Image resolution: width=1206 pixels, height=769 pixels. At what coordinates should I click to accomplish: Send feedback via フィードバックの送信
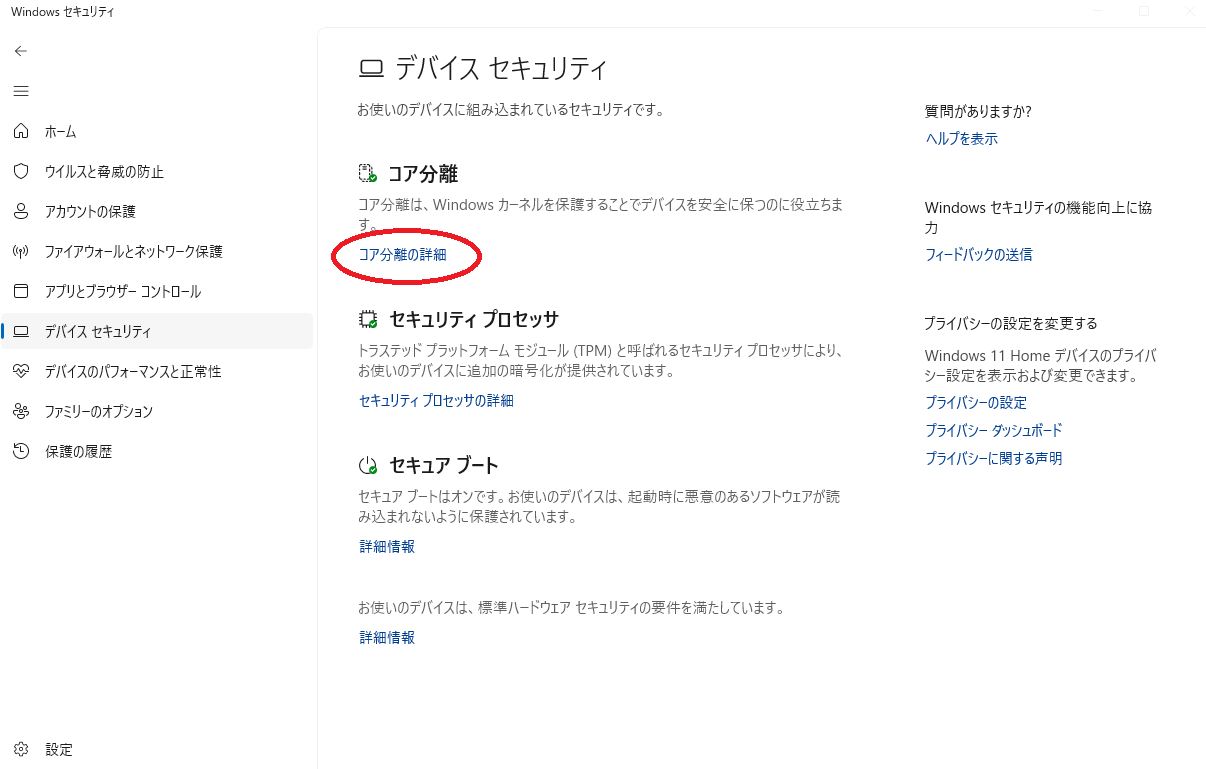pos(979,254)
